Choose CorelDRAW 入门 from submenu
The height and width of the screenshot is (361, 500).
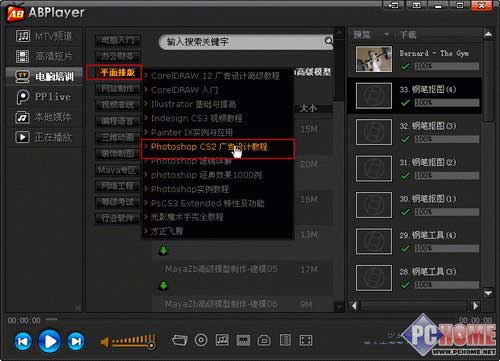[x=184, y=90]
